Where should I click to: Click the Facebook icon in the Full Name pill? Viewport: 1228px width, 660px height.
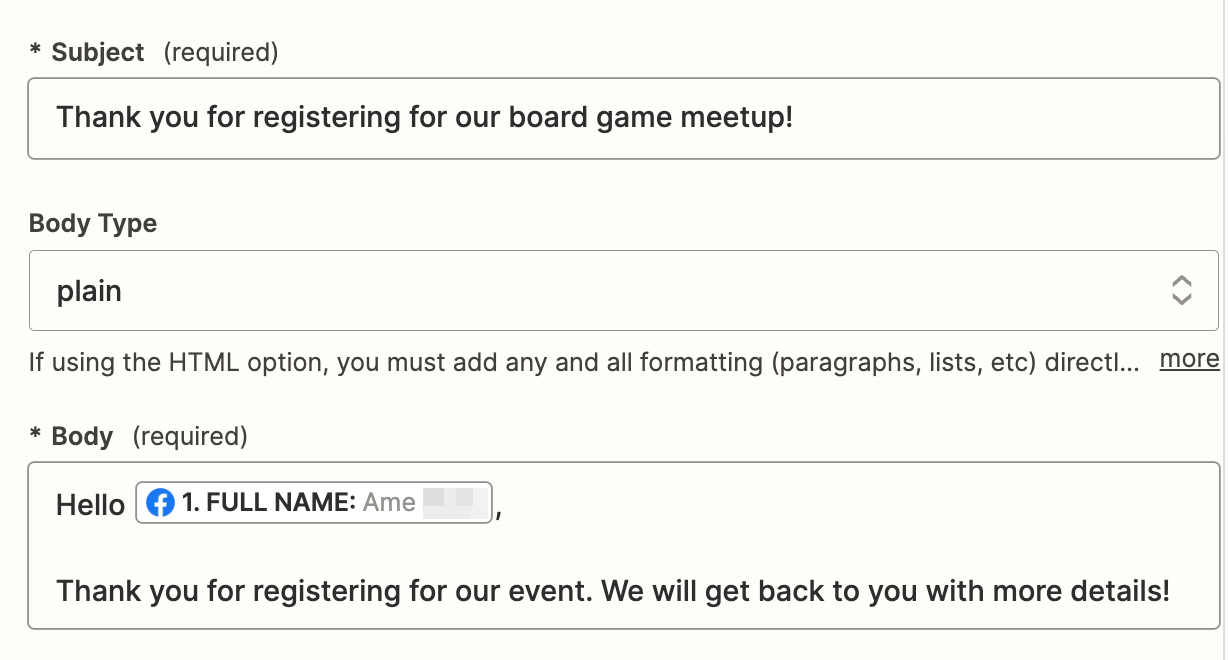point(160,503)
